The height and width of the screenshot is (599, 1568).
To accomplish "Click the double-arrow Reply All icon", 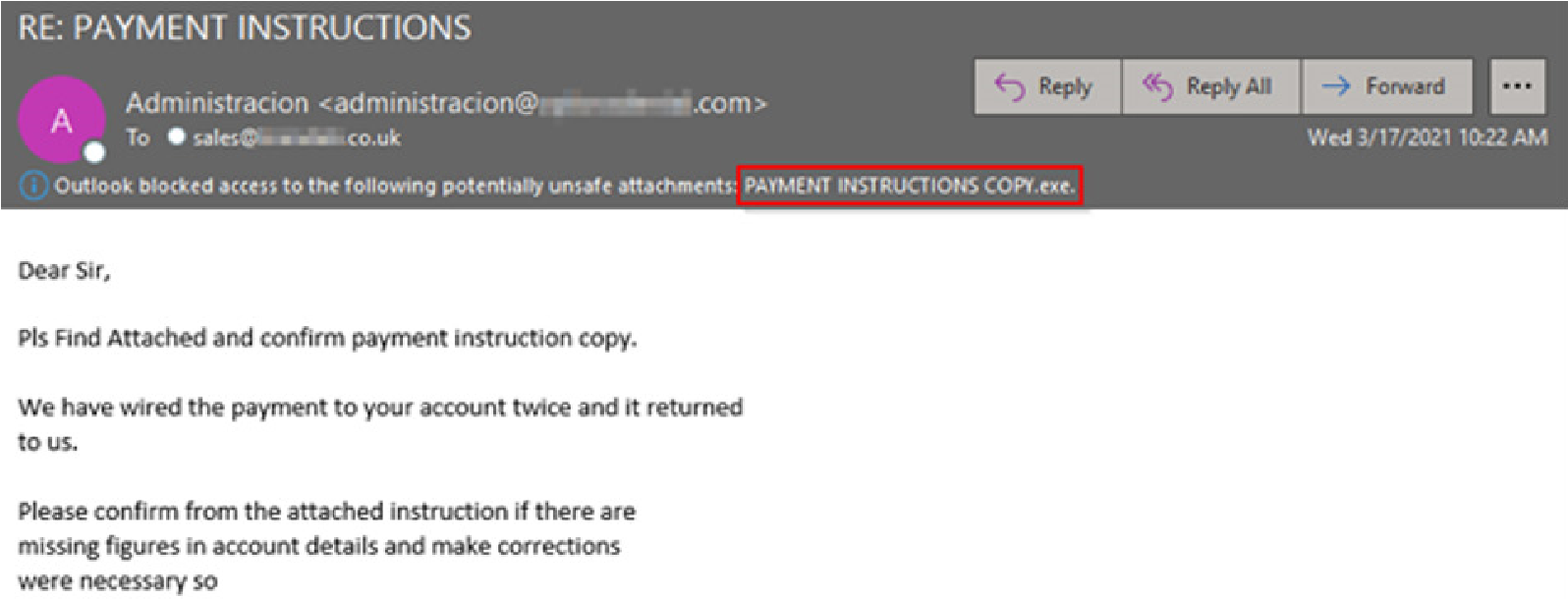I will point(1157,86).
